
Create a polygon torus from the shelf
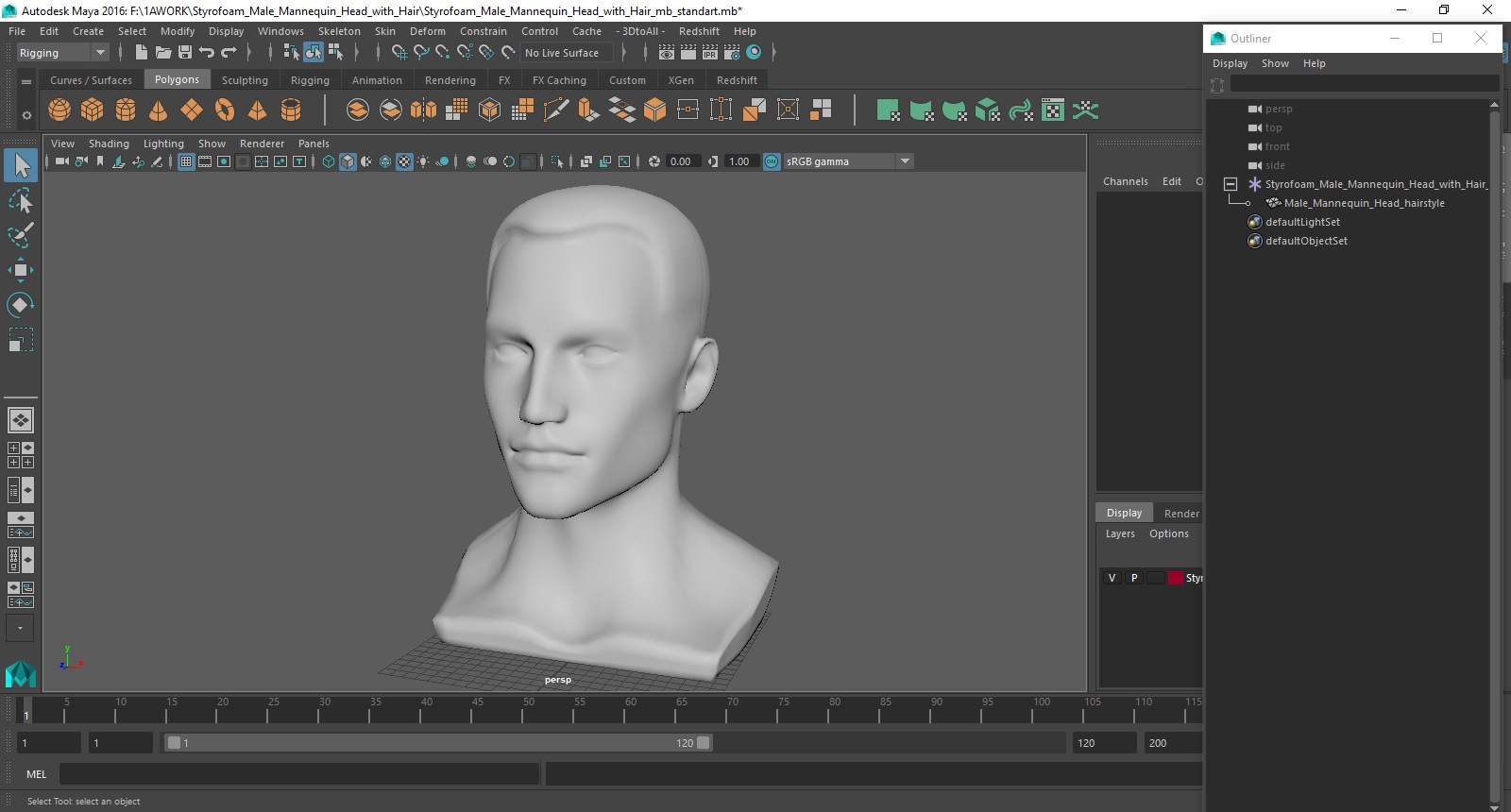(x=225, y=110)
